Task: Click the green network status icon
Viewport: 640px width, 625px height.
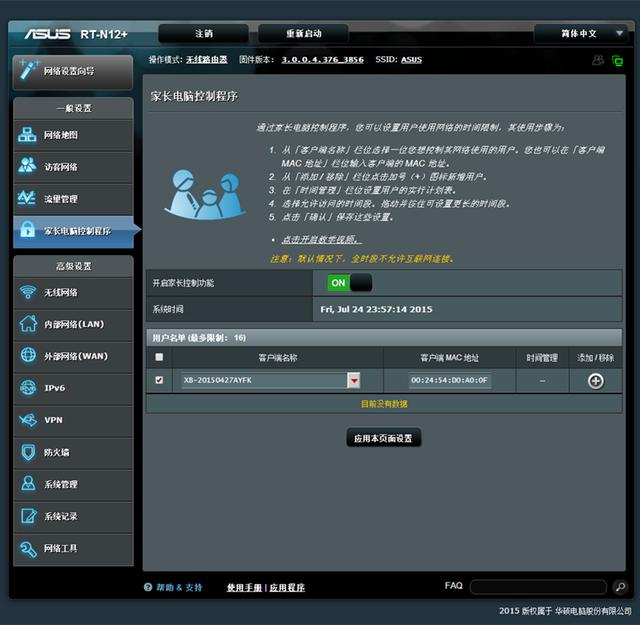Action: (618, 61)
